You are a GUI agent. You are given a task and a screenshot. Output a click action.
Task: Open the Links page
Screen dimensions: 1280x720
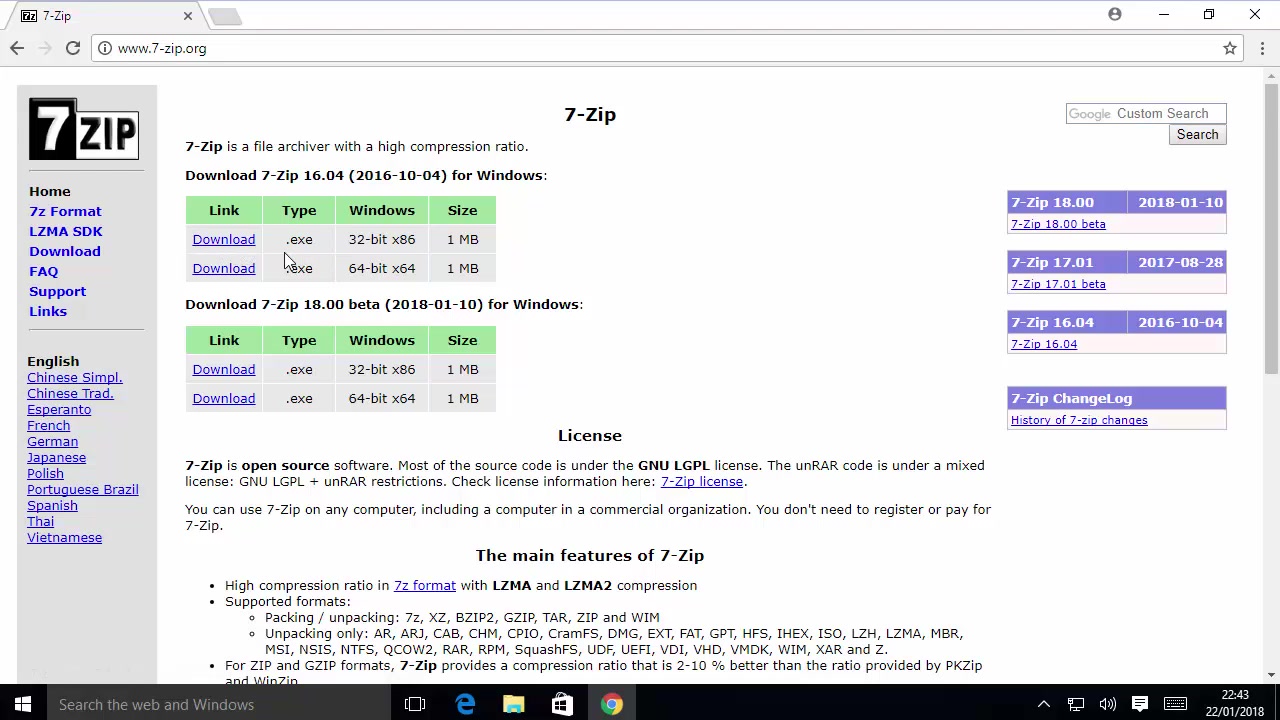(48, 311)
